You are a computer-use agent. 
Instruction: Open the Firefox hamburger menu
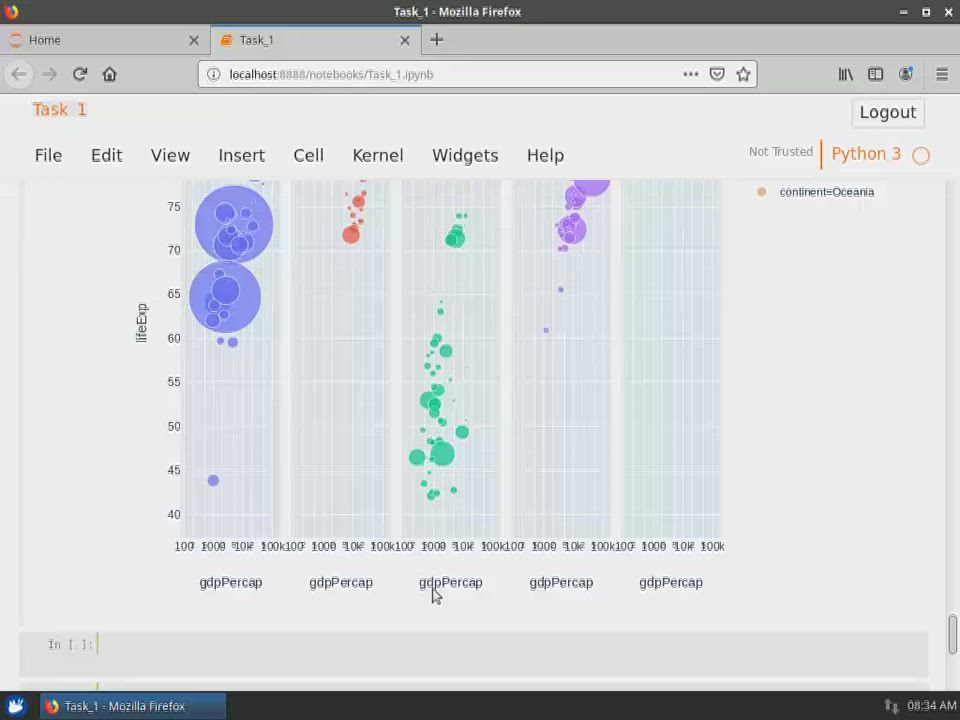941,74
